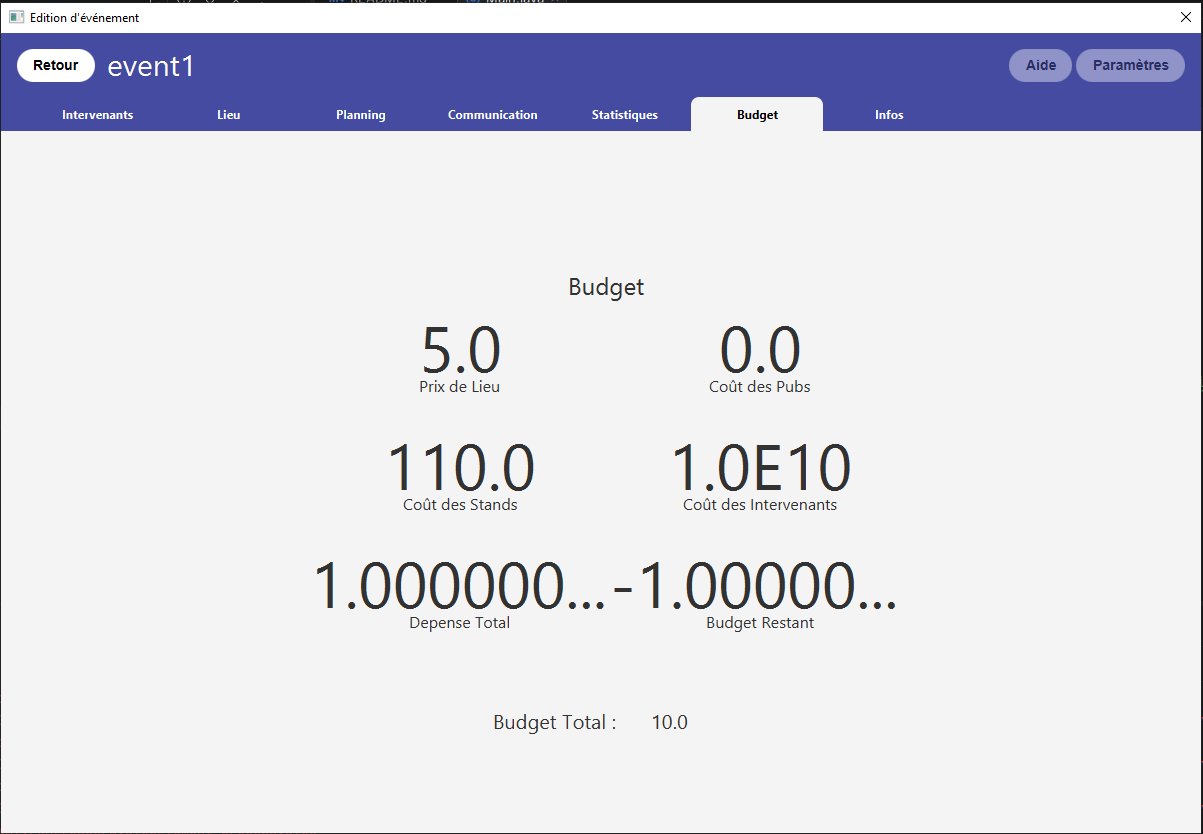
Task: Click the Retour button
Action: 56,66
